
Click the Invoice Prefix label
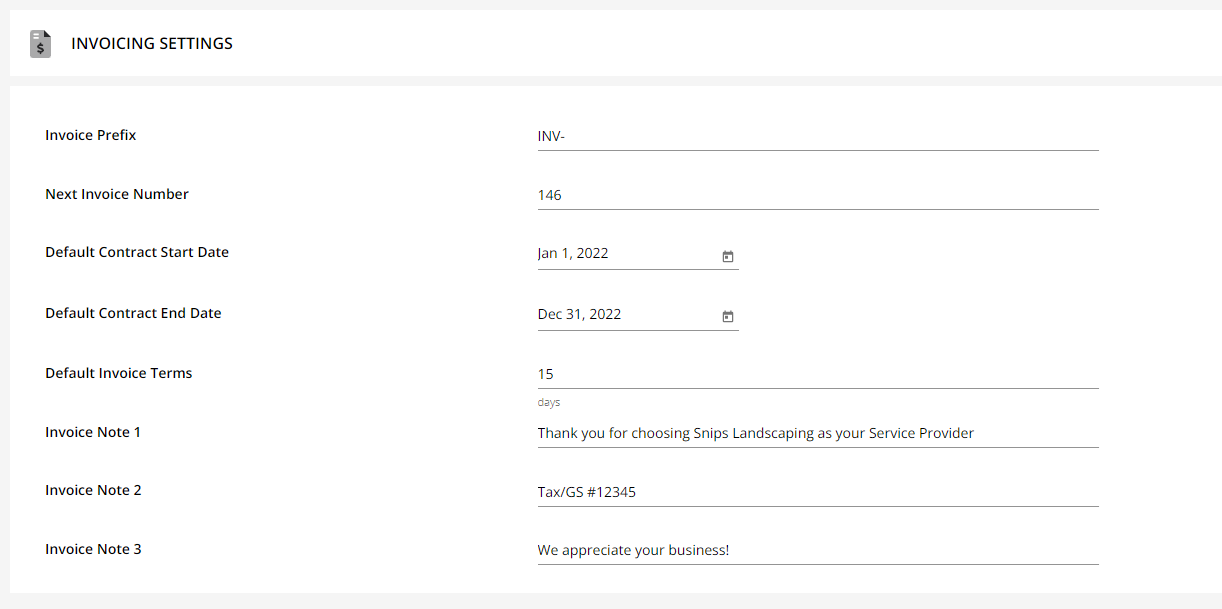[x=90, y=135]
